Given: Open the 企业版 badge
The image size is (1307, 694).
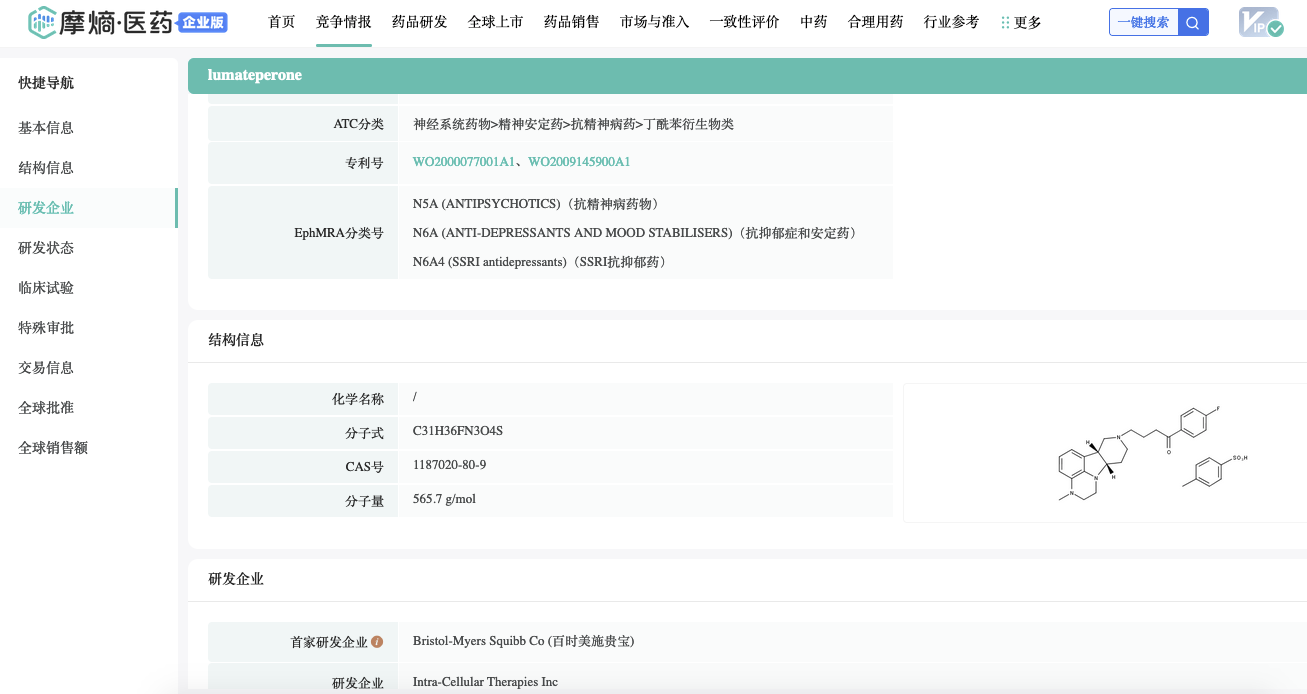Looking at the screenshot, I should [203, 22].
